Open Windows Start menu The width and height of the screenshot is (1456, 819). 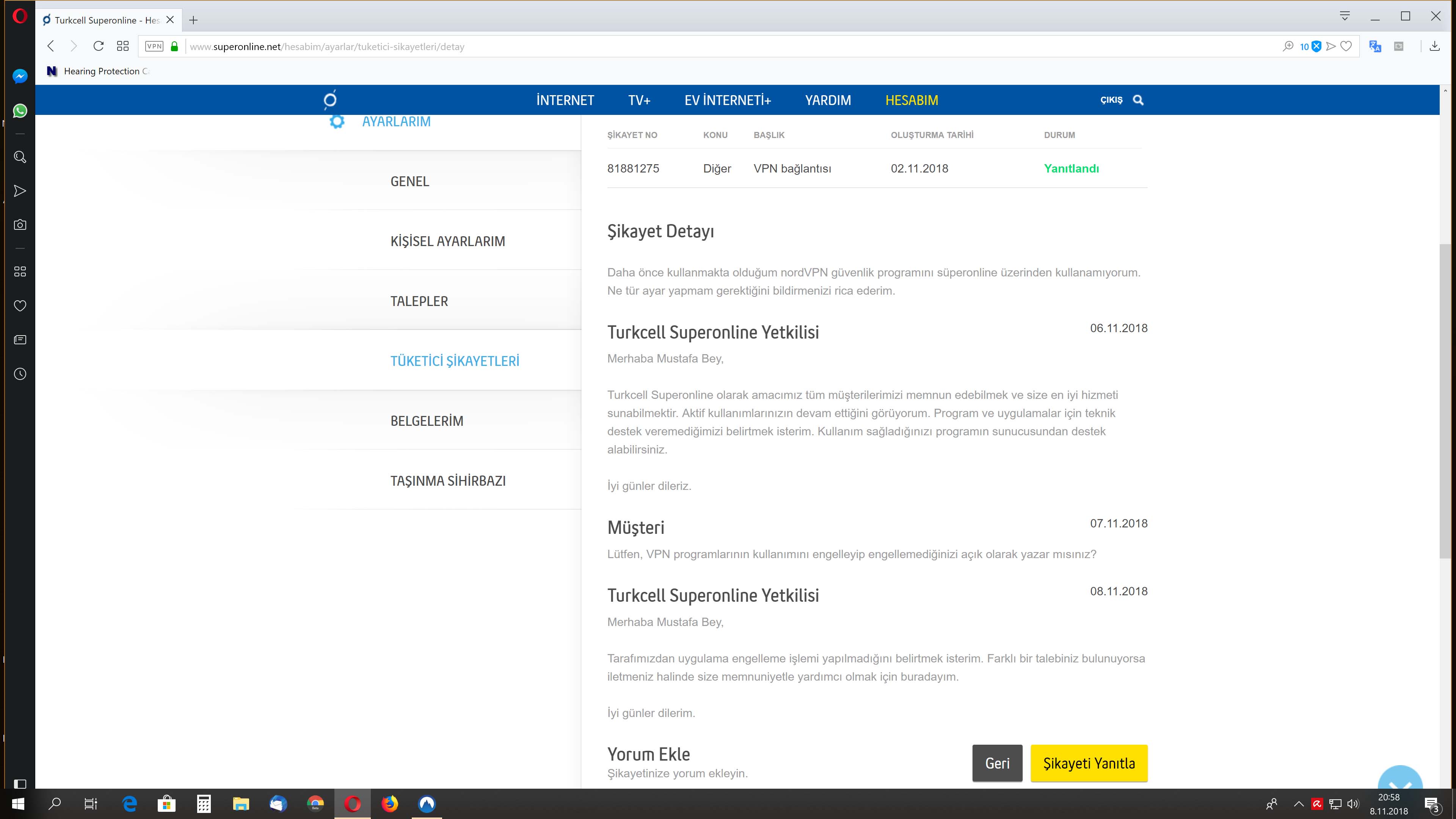click(17, 804)
